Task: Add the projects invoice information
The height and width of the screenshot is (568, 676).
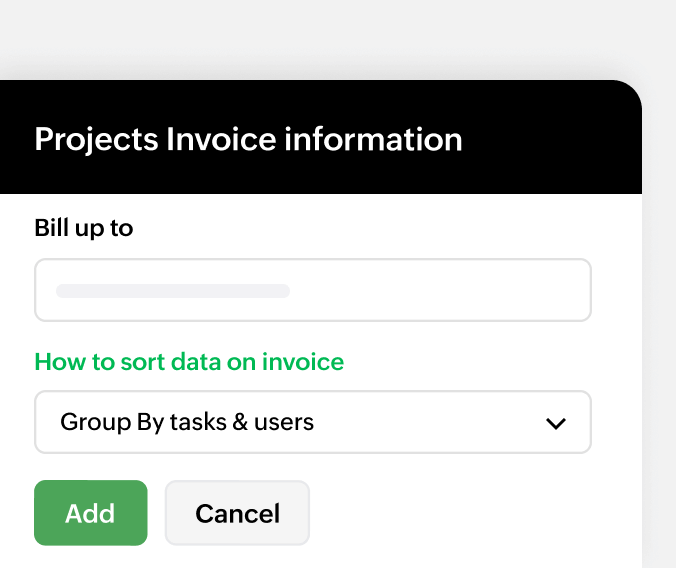Action: pyautogui.click(x=90, y=513)
